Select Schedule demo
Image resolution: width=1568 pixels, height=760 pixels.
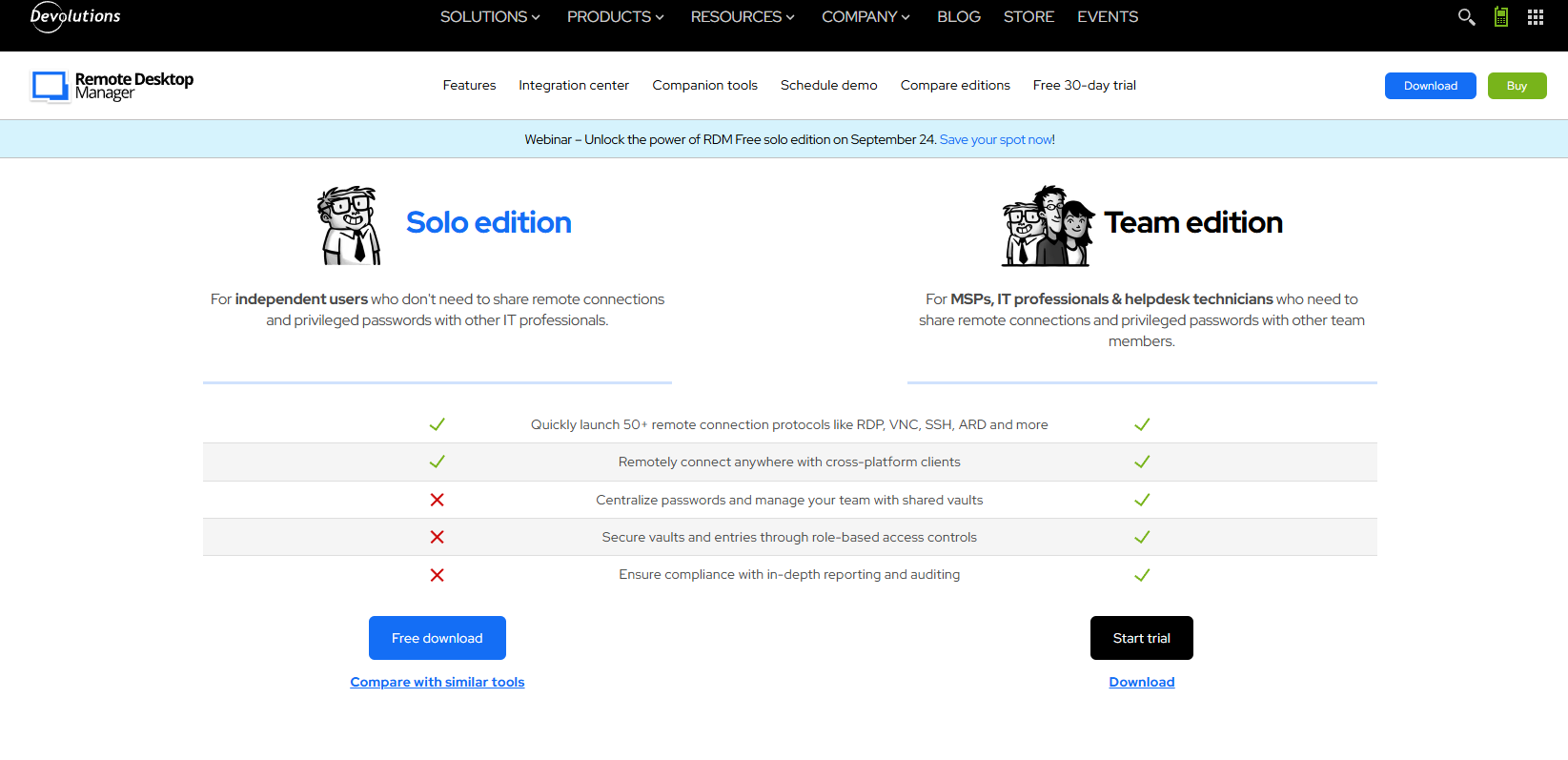(x=829, y=85)
